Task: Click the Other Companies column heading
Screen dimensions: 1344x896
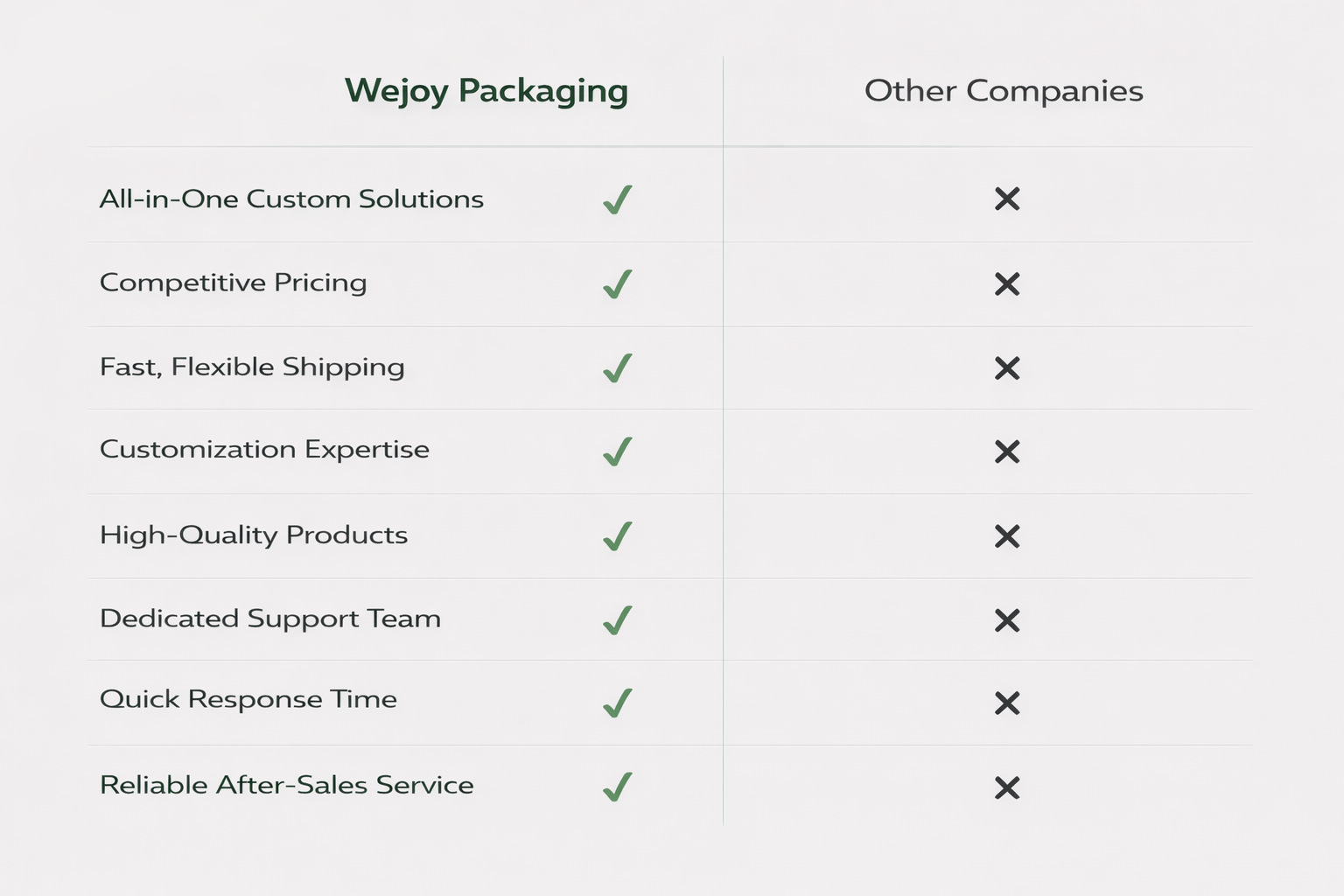Action: [1004, 91]
